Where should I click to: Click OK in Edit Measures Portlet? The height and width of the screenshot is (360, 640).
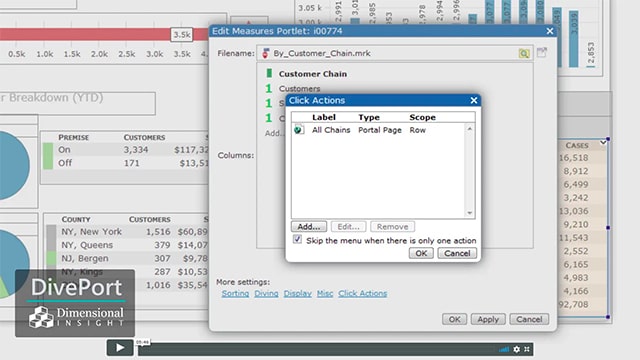point(454,319)
